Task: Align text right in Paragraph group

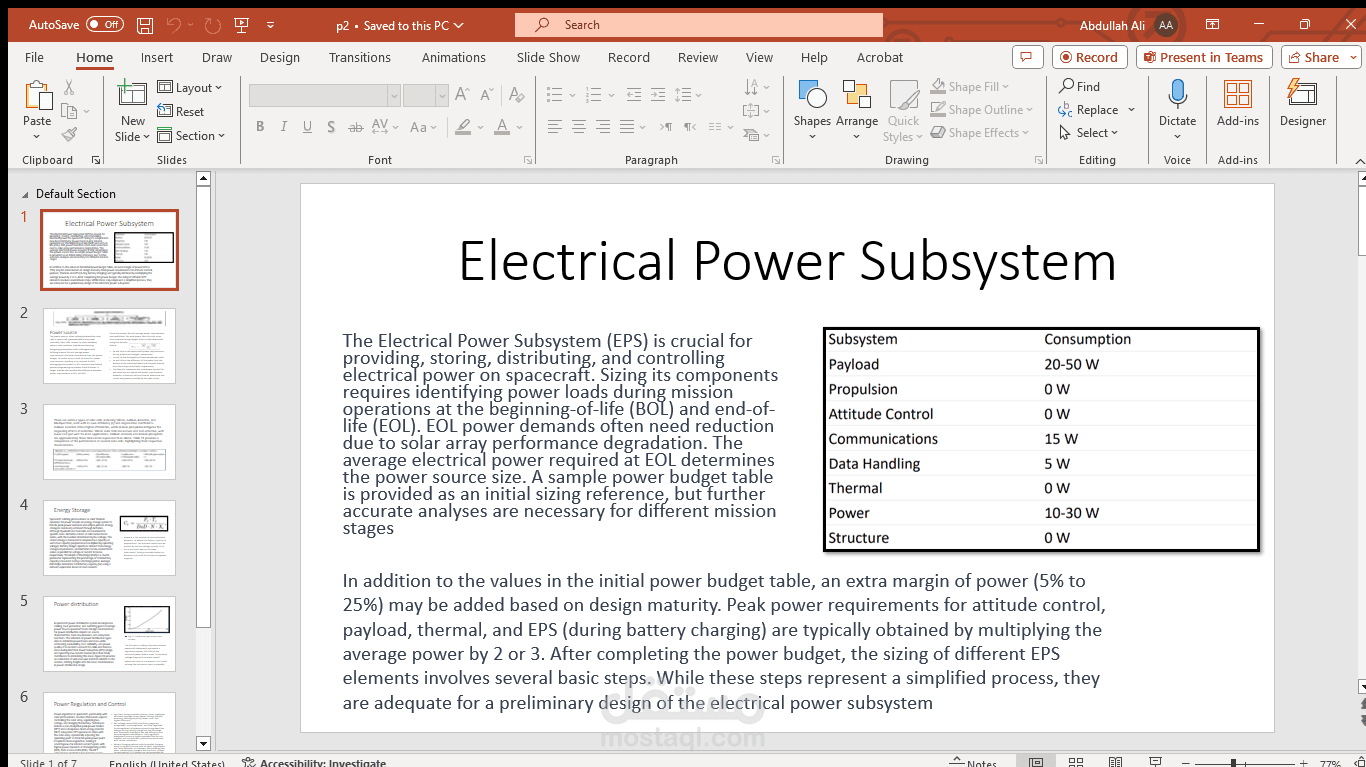Action: pyautogui.click(x=603, y=127)
